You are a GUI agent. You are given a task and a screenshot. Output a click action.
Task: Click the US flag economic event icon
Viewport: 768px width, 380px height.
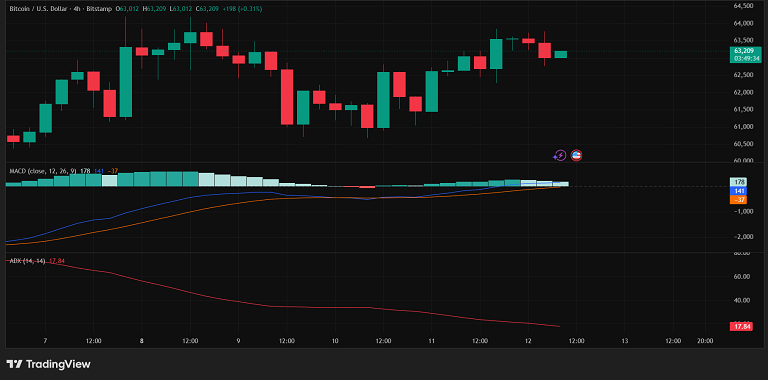pos(576,156)
